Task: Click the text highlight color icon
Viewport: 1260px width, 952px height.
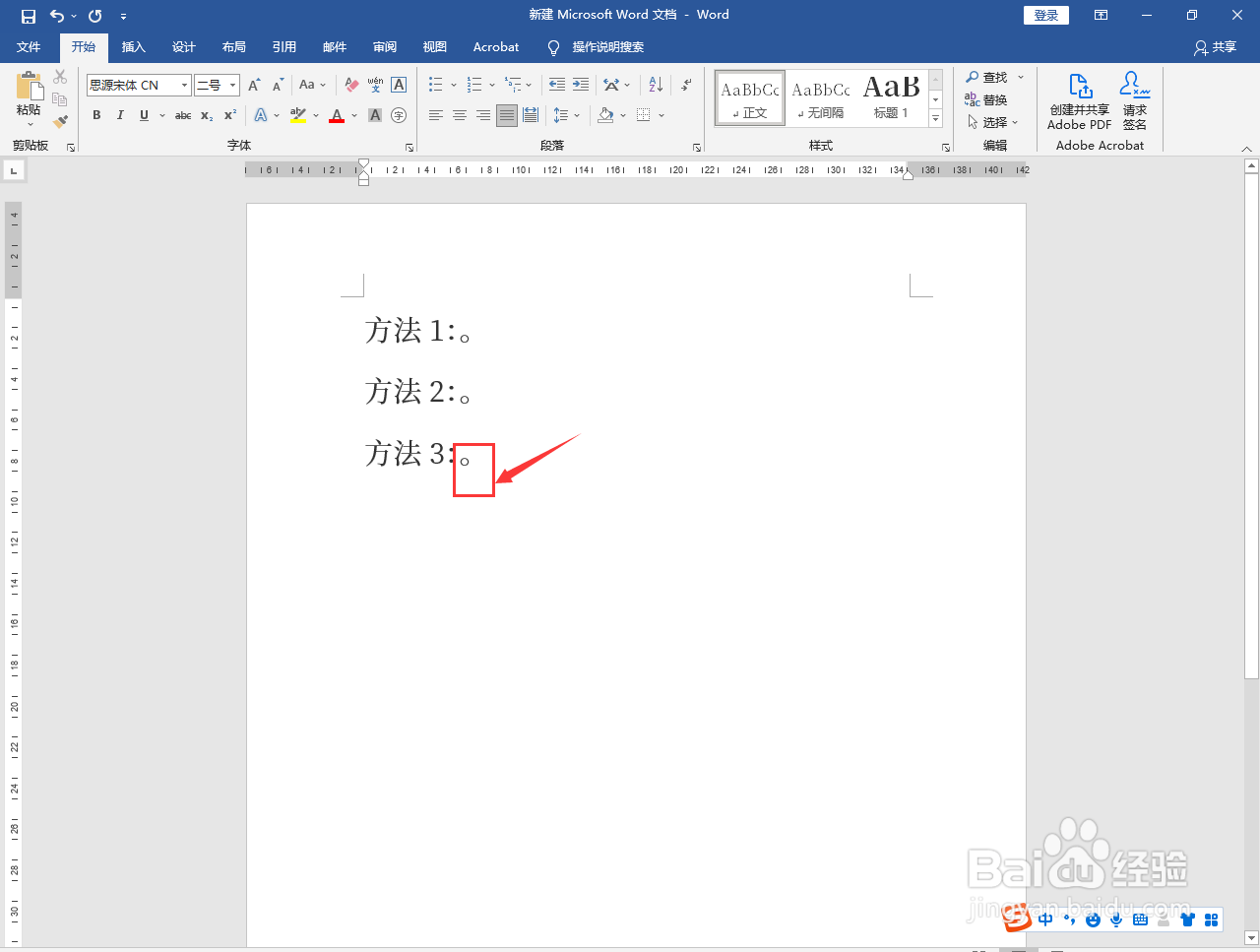Action: click(297, 115)
